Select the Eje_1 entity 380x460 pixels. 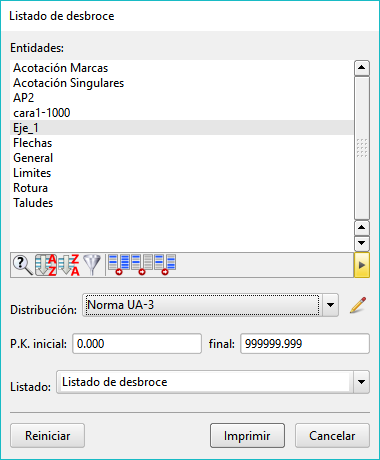tap(182, 128)
